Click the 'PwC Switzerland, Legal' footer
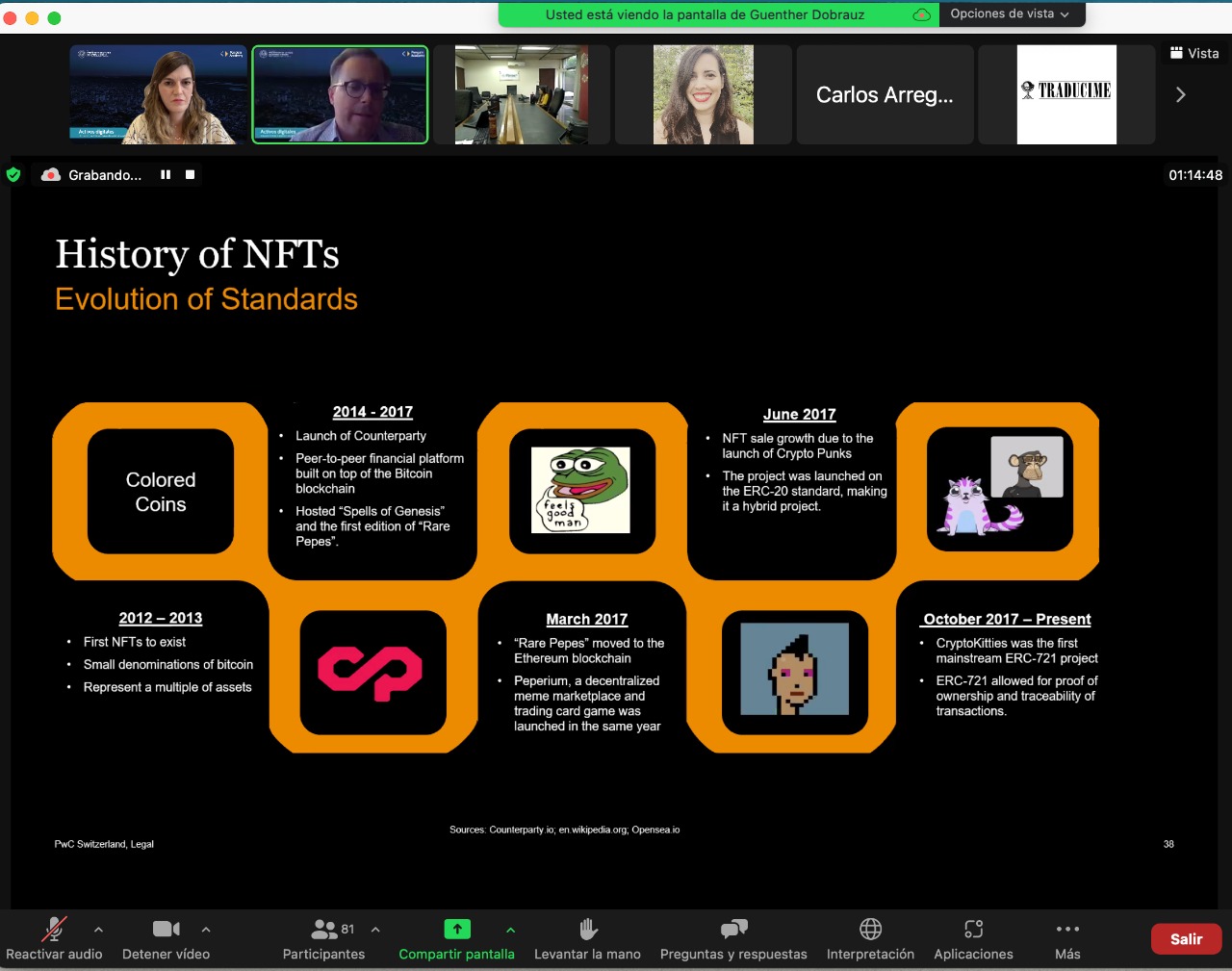The height and width of the screenshot is (971, 1232). point(104,844)
